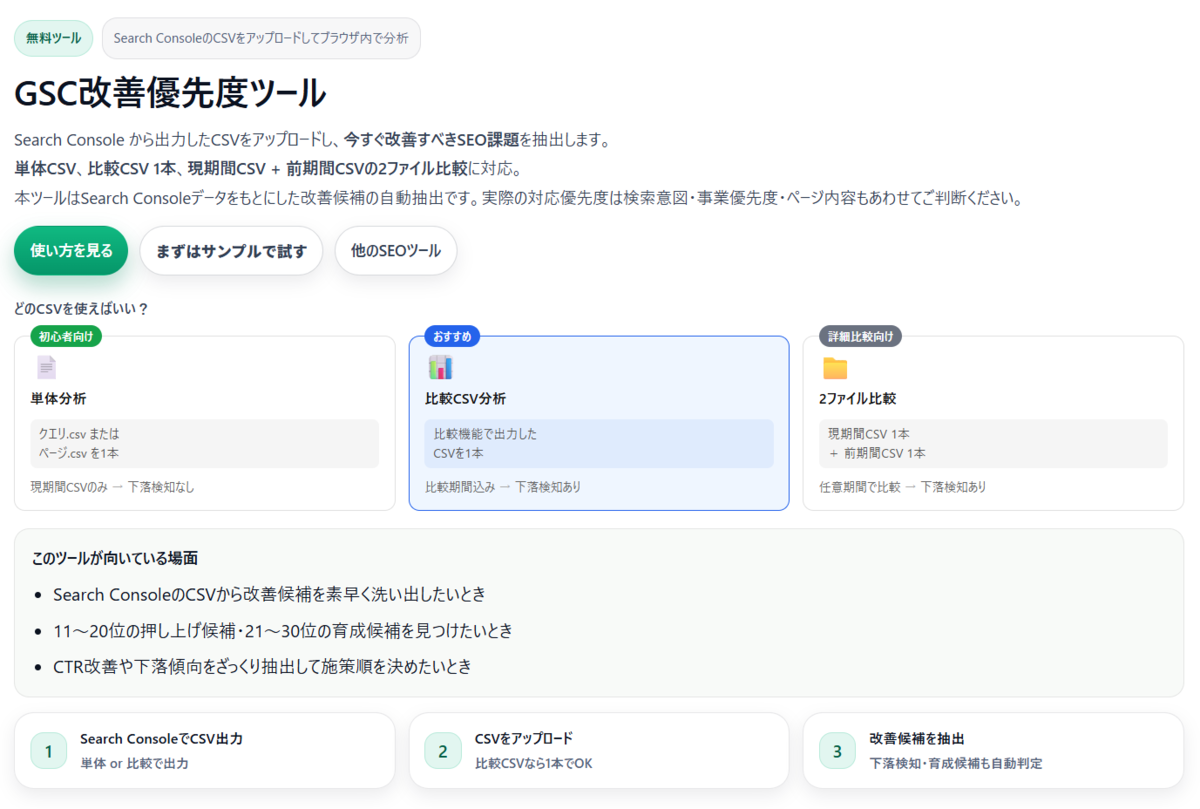Click the 今すぐ改善すべきSEO課題 bold text
The image size is (1200, 809).
(x=431, y=139)
